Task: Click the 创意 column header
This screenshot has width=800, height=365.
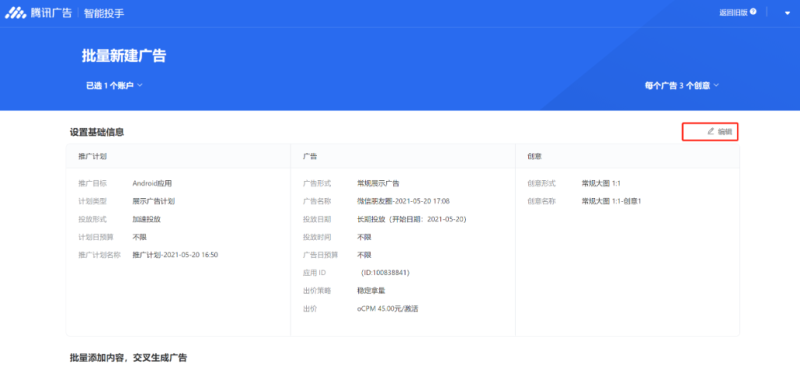Action: coord(535,157)
